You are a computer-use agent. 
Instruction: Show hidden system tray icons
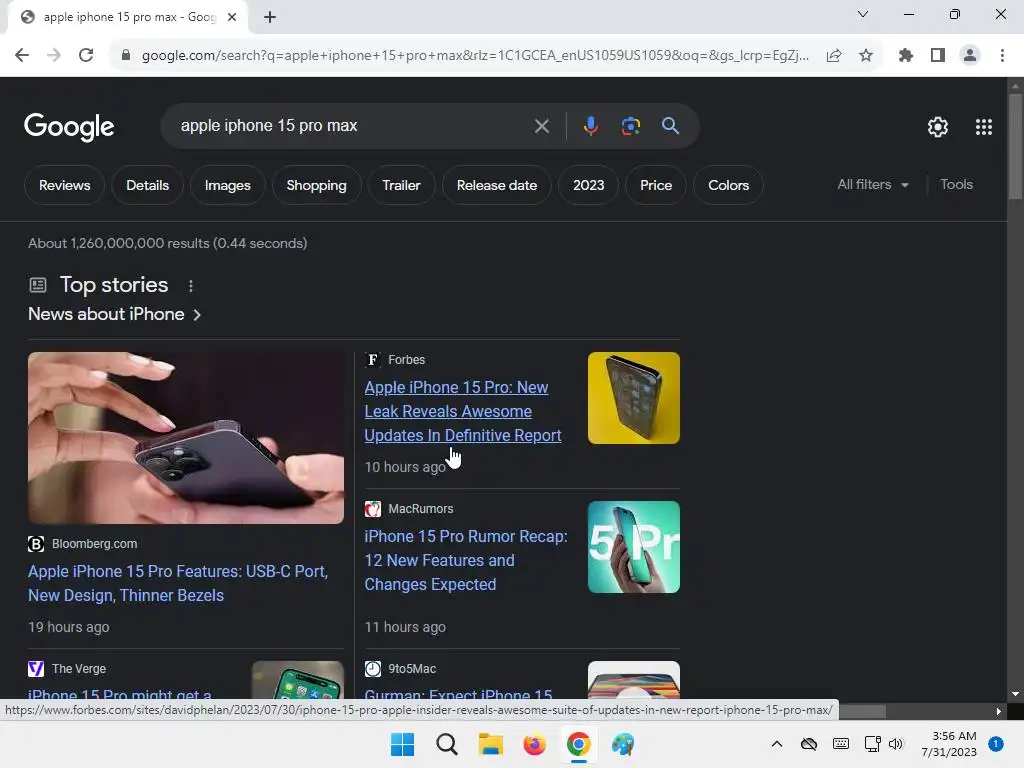(776, 744)
